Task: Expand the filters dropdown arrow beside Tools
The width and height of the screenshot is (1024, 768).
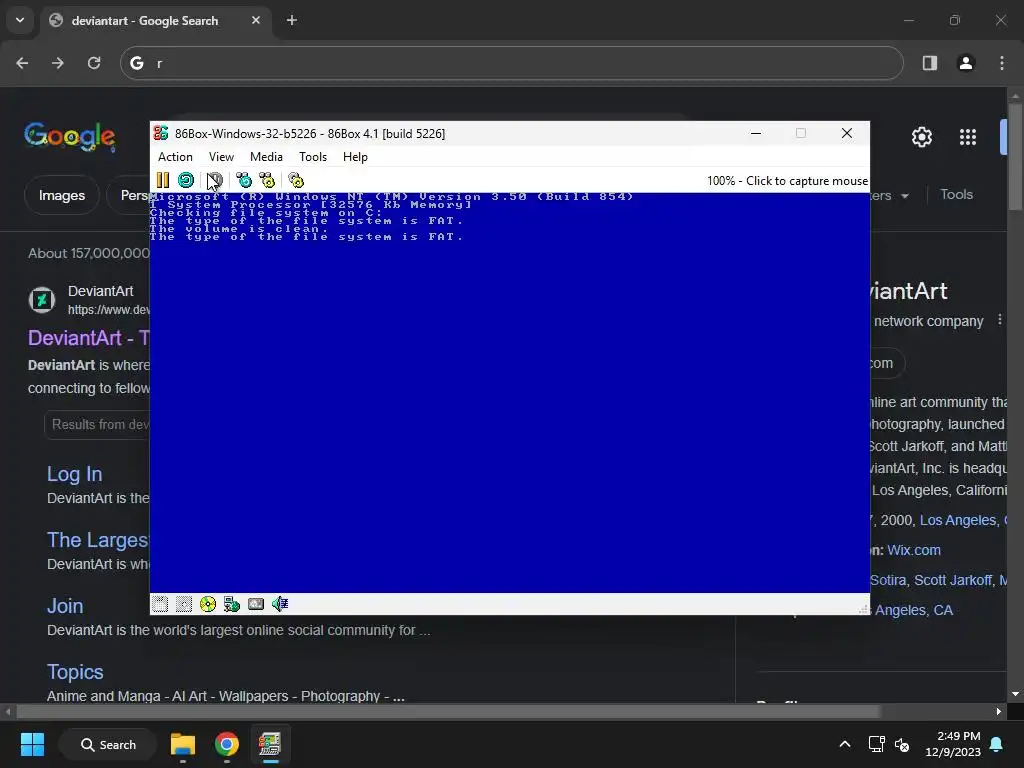Action: click(x=905, y=196)
